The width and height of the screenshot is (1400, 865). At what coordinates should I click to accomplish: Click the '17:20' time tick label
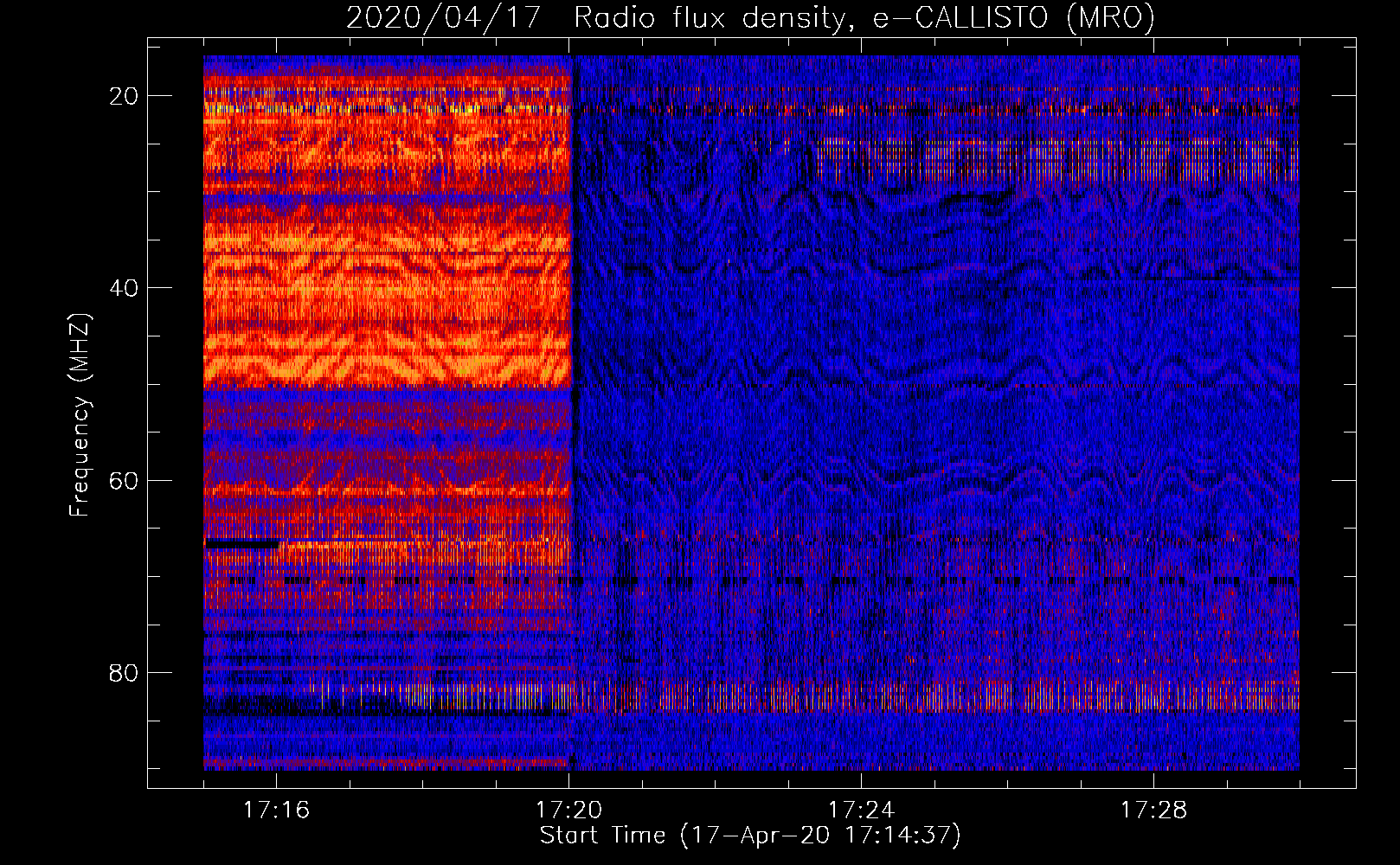point(568,811)
